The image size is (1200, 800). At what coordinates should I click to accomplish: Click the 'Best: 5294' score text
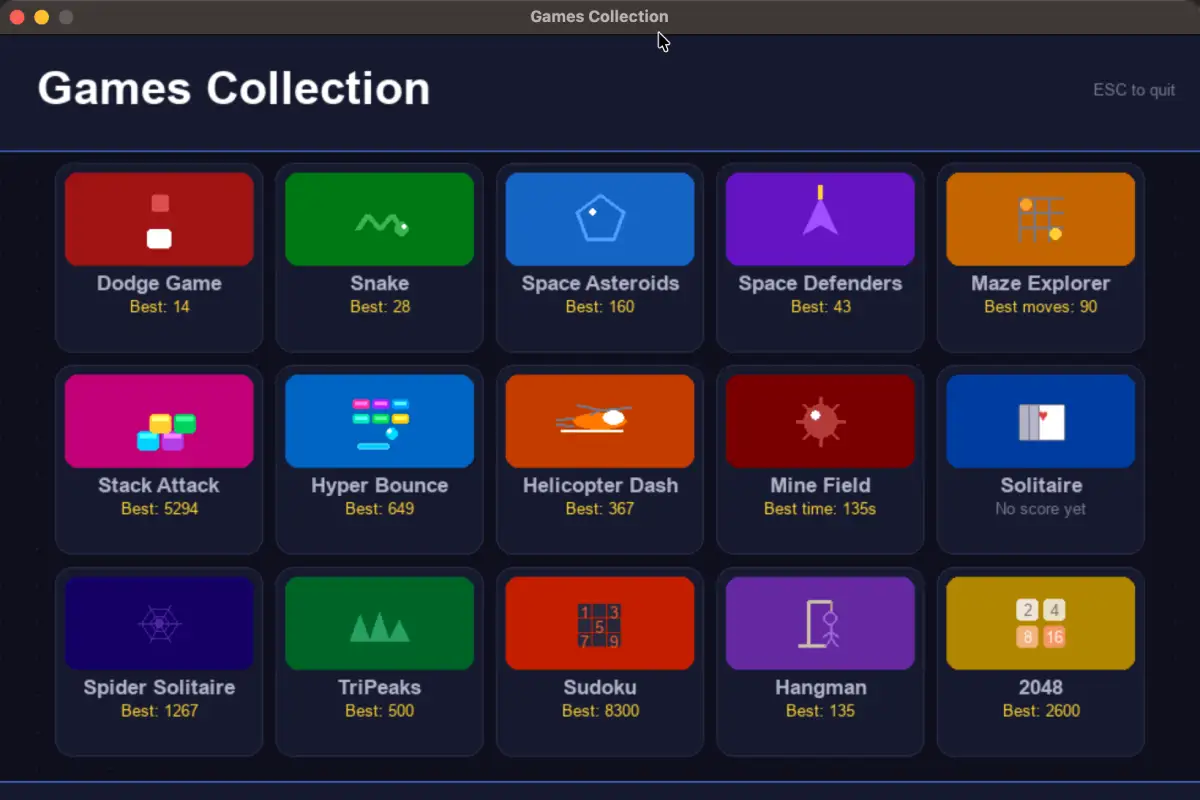point(159,509)
